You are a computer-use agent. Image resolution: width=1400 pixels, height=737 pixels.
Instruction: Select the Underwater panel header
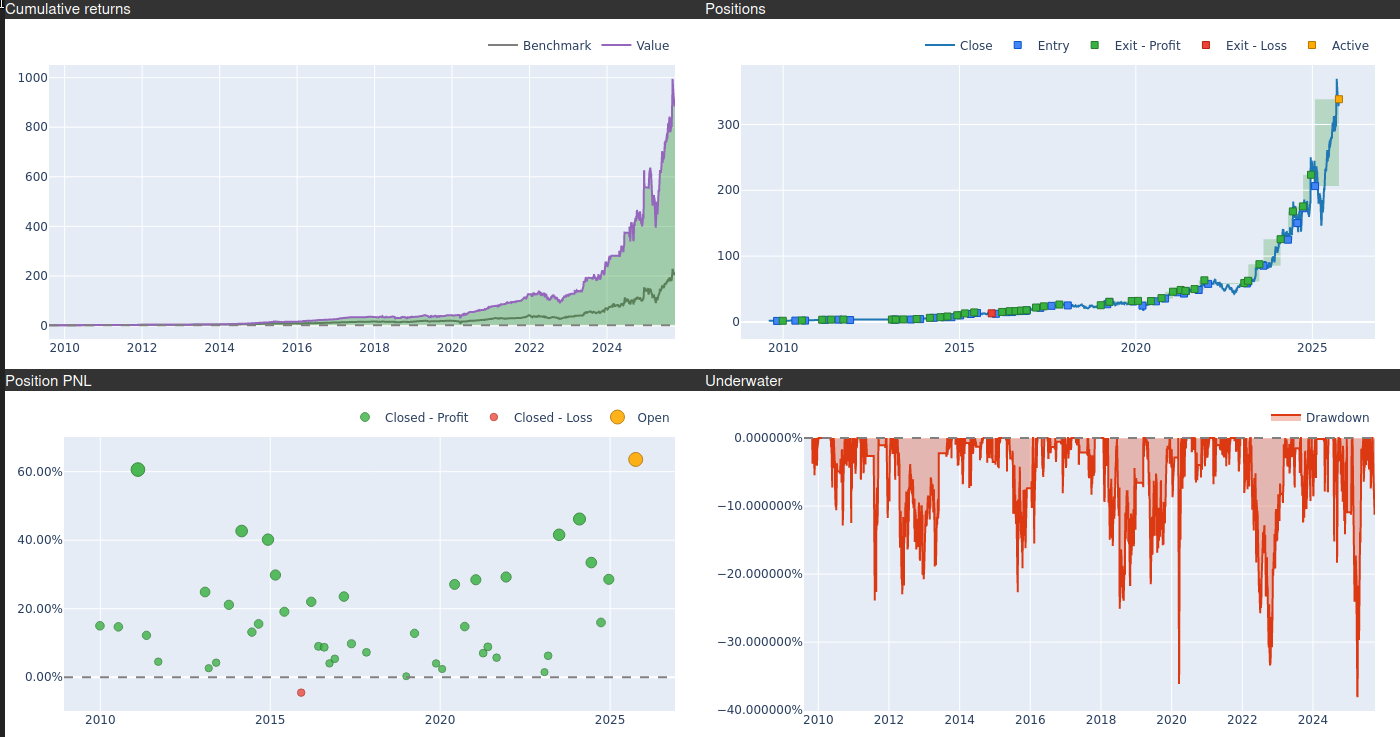click(744, 381)
